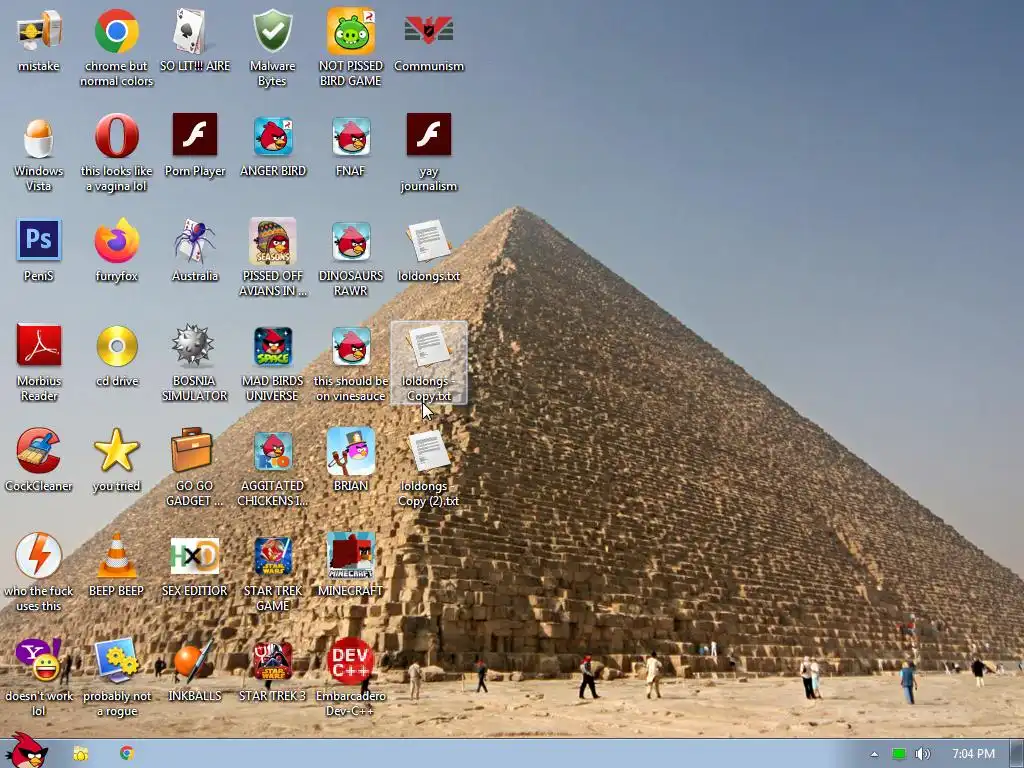Click the 'Windows Vista' egg icon
Viewport: 1024px width, 768px height.
pos(39,137)
